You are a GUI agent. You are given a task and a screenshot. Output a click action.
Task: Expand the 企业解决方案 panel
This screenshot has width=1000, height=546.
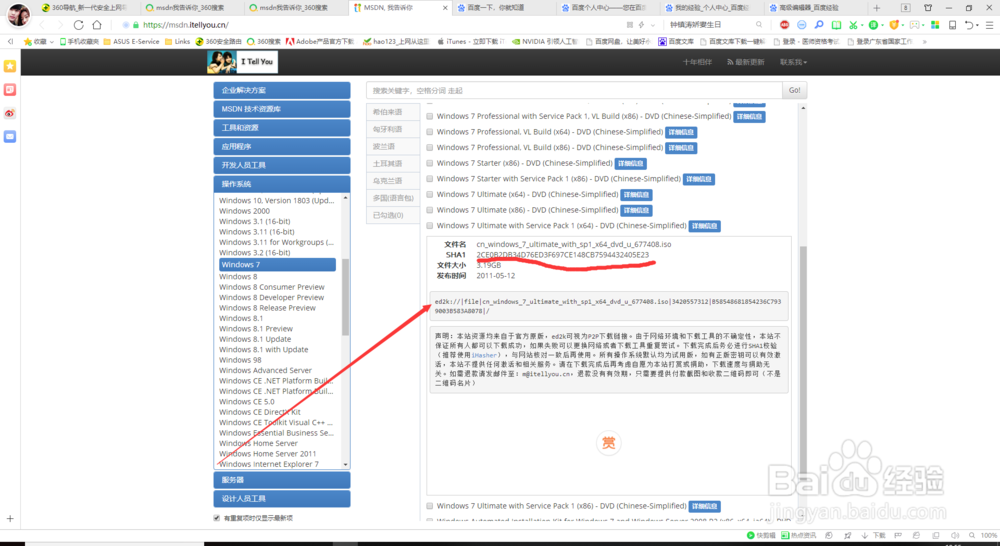pyautogui.click(x=282, y=91)
